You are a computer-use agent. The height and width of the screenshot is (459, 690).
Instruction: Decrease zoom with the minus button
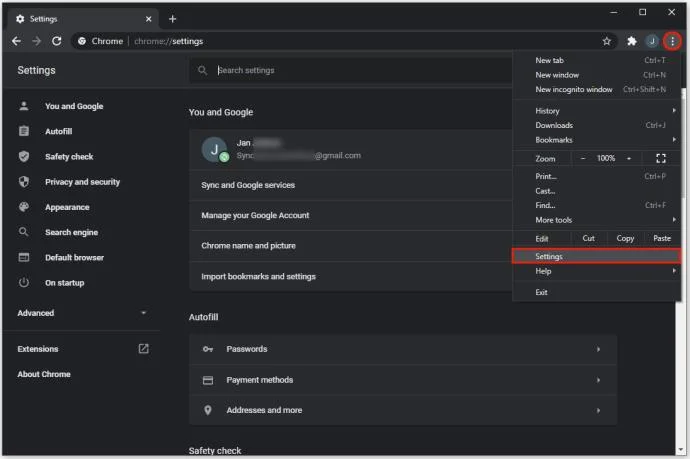(x=583, y=158)
